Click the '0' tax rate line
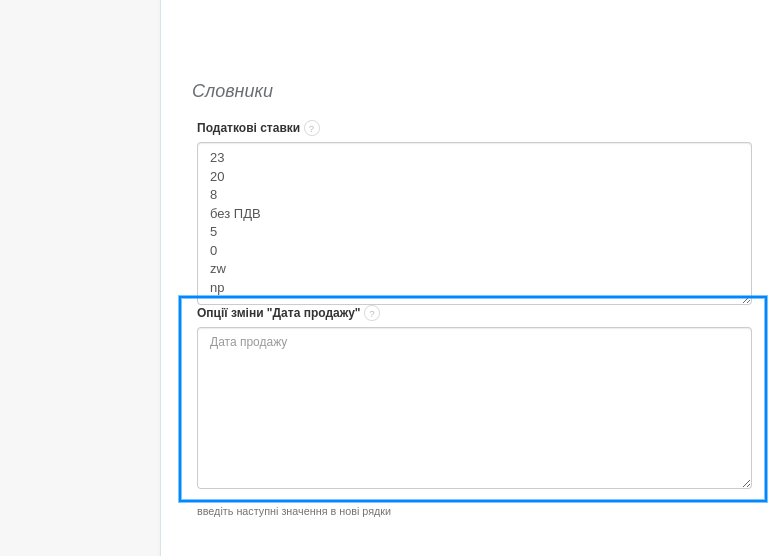This screenshot has height=556, width=778. [214, 251]
